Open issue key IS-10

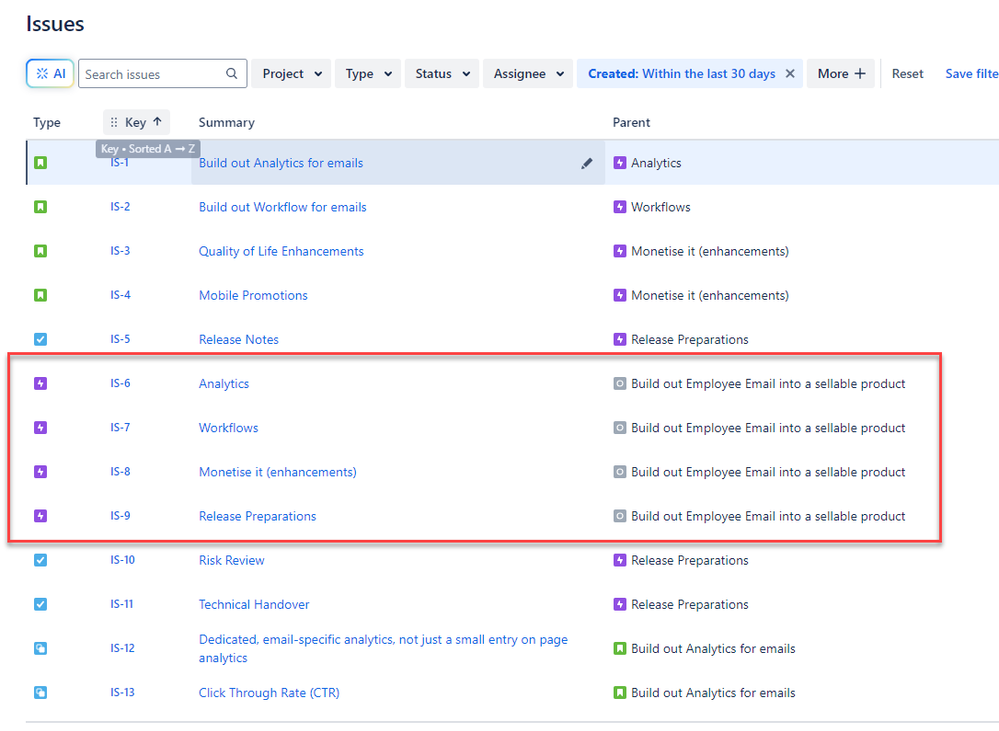tap(122, 560)
